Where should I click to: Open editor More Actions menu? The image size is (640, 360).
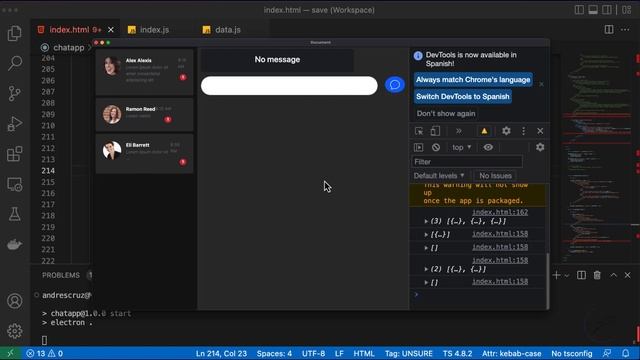[x=625, y=29]
